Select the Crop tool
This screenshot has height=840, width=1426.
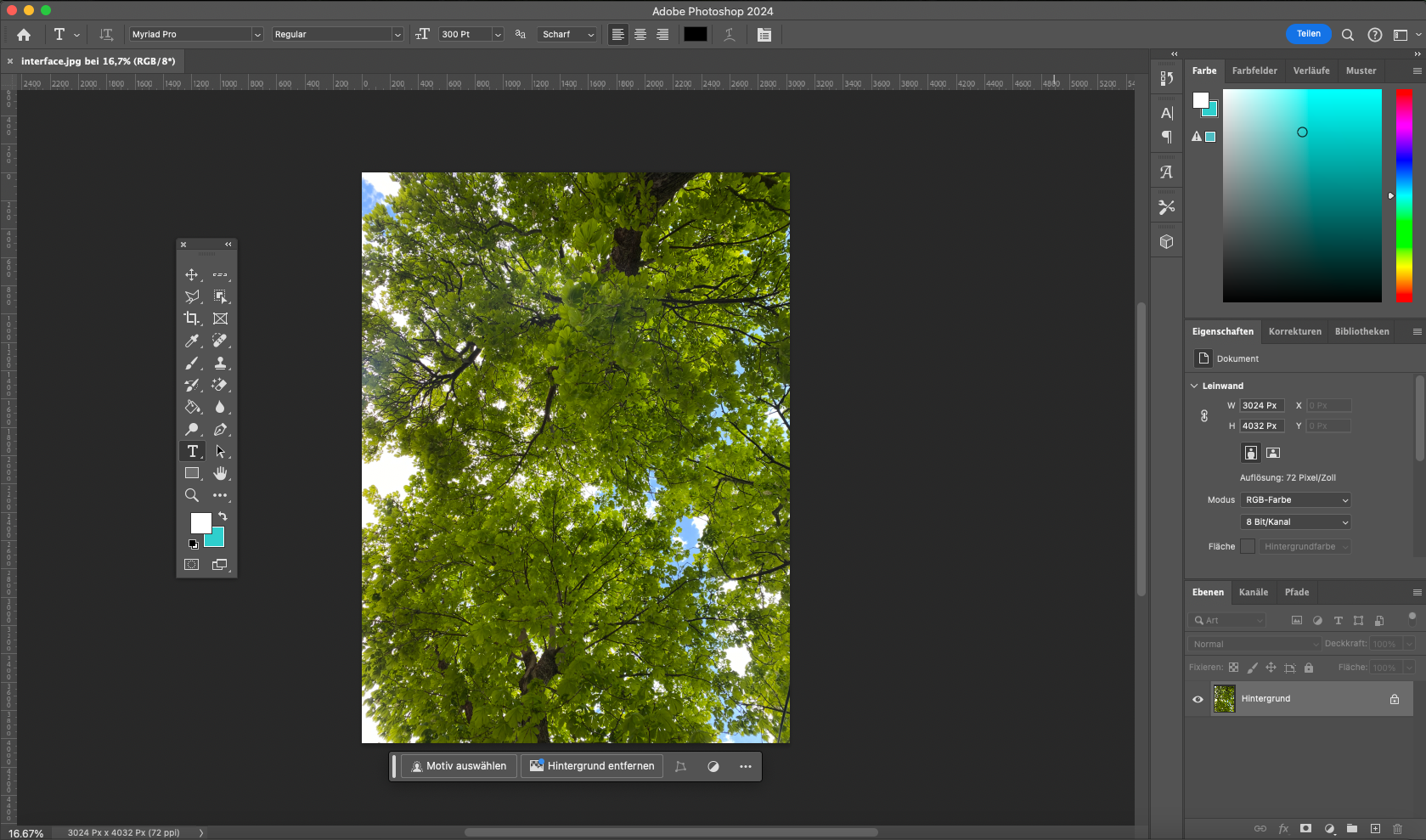point(192,319)
